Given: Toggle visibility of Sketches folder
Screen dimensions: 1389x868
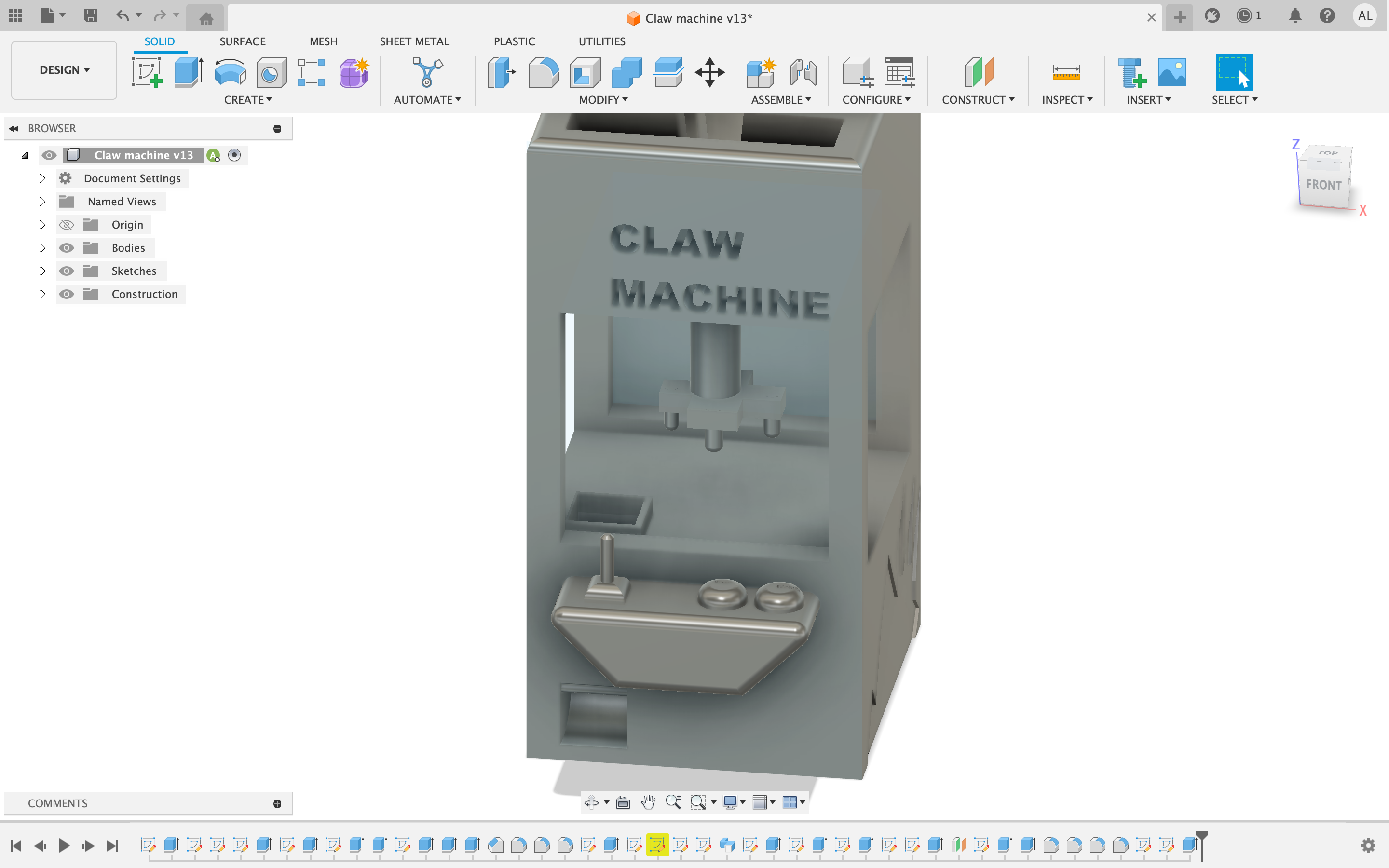Looking at the screenshot, I should click(x=66, y=270).
